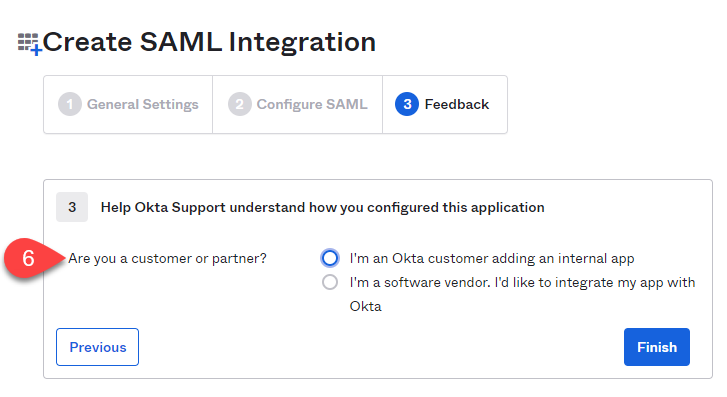Select the software vendor radio button
The width and height of the screenshot is (727, 397).
(330, 282)
